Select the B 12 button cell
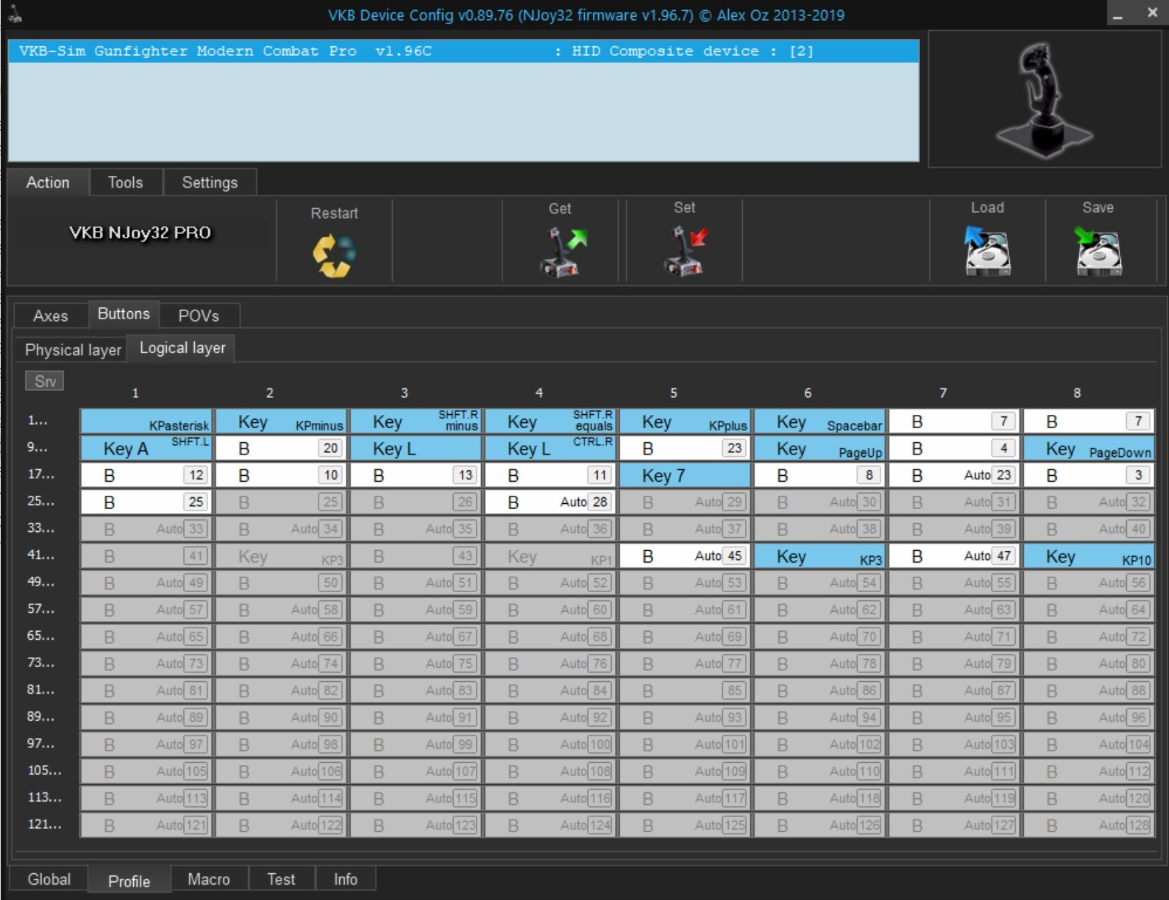The height and width of the screenshot is (900, 1169). pyautogui.click(x=146, y=475)
